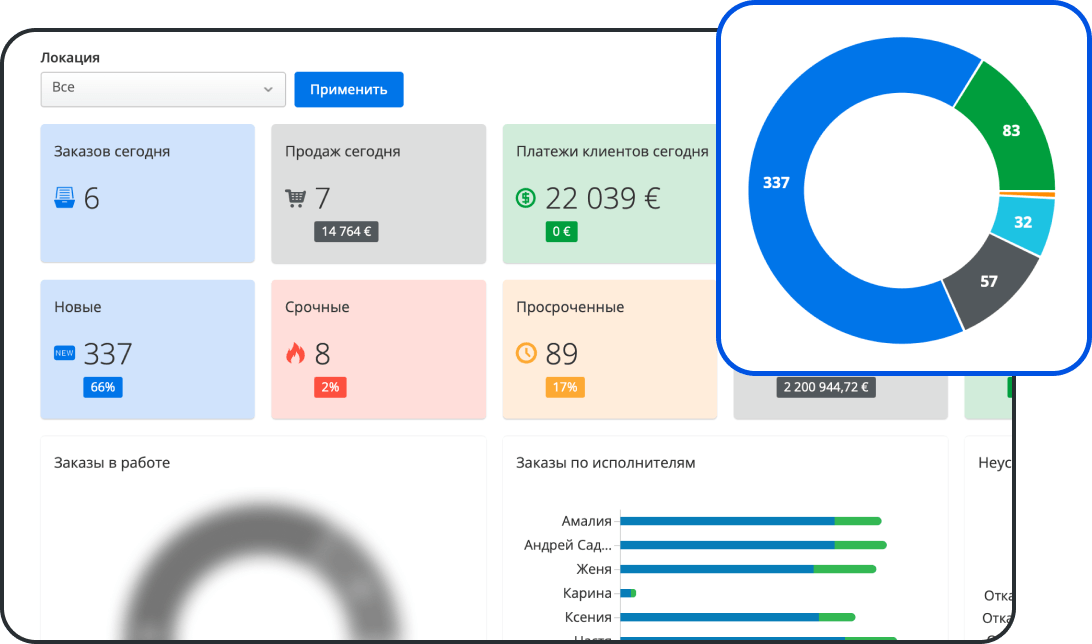Image resolution: width=1092 pixels, height=644 pixels.
Task: Click the Амалия label
Action: coord(586,521)
